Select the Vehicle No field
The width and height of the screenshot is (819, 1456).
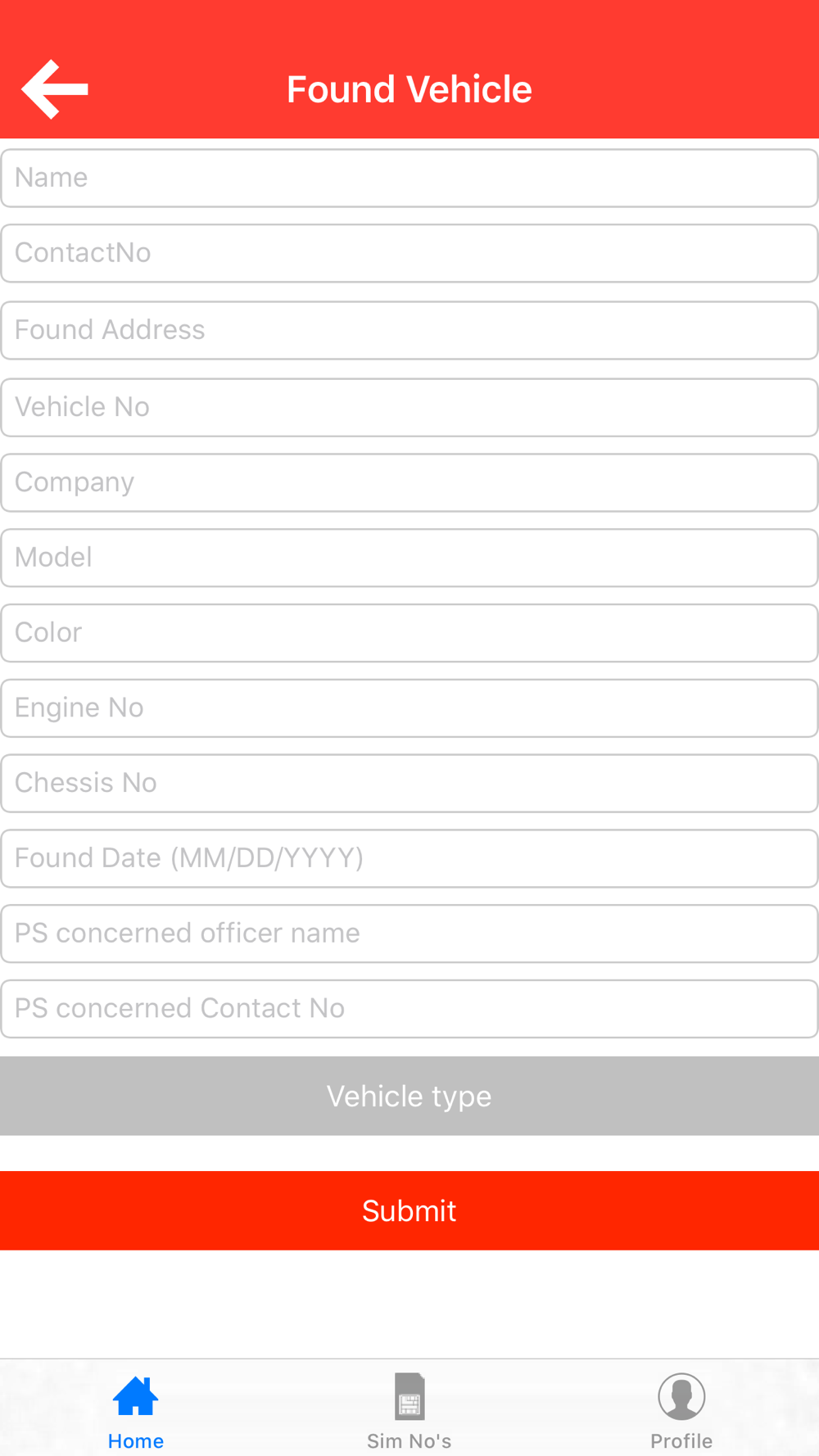(409, 407)
